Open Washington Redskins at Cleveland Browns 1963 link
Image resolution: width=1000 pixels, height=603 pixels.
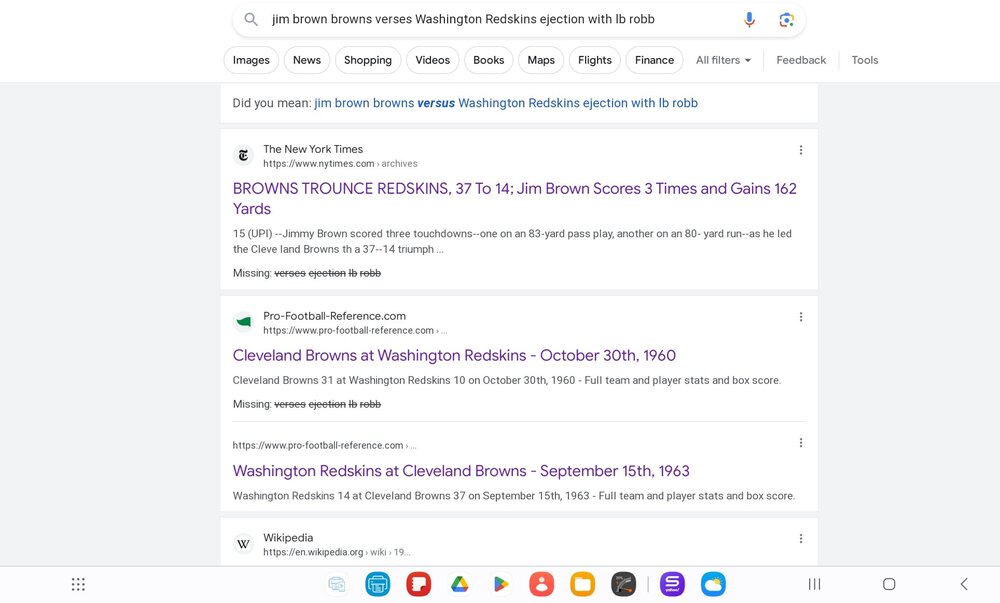tap(461, 471)
